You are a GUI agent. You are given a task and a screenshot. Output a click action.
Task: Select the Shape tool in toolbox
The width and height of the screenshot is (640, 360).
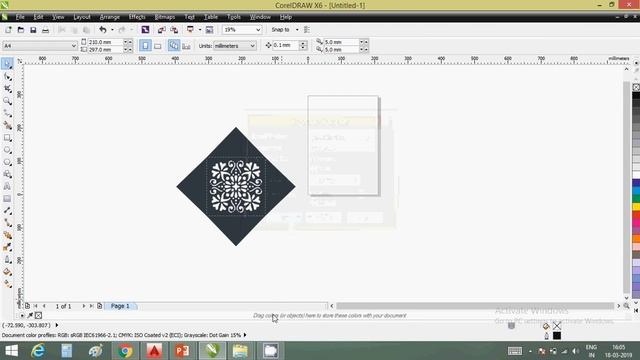pos(7,76)
